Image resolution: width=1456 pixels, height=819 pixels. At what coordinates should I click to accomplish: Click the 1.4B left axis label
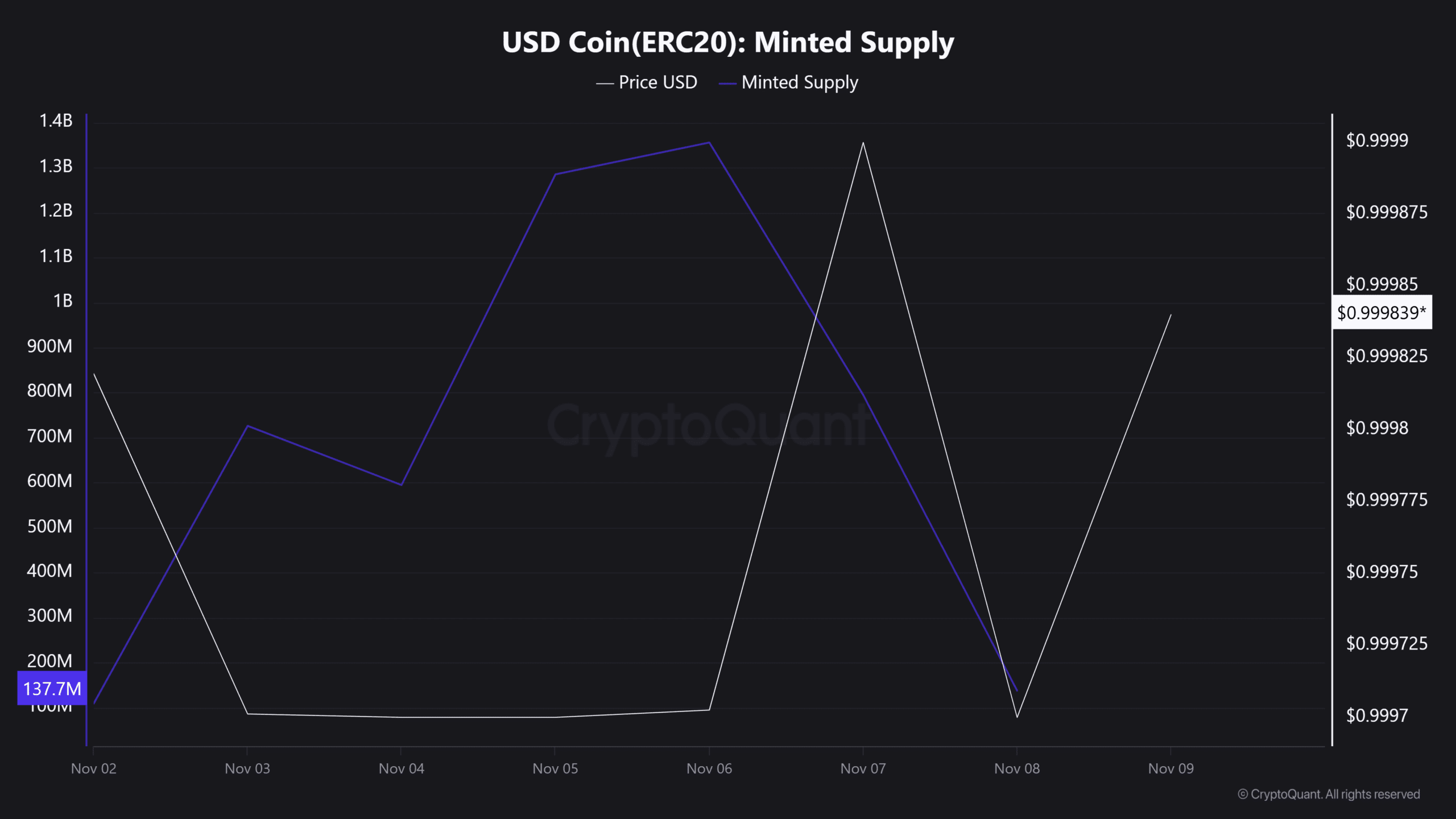[x=56, y=121]
